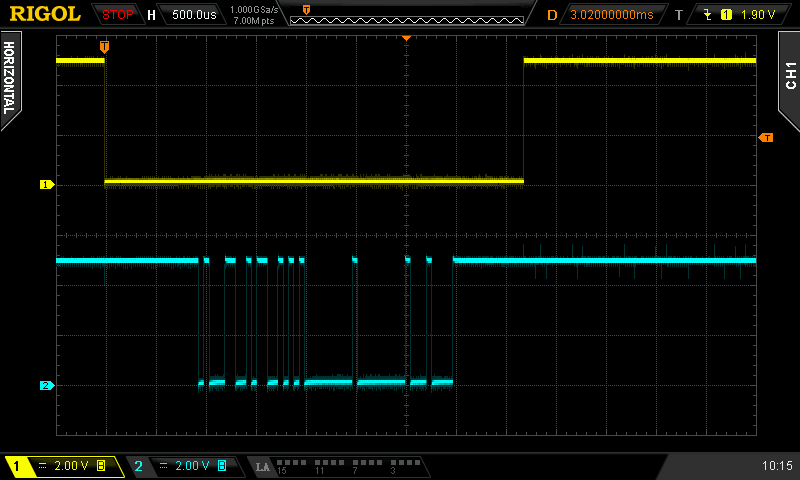
Task: Click logic analyzer channel group 7
Action: coord(367,466)
